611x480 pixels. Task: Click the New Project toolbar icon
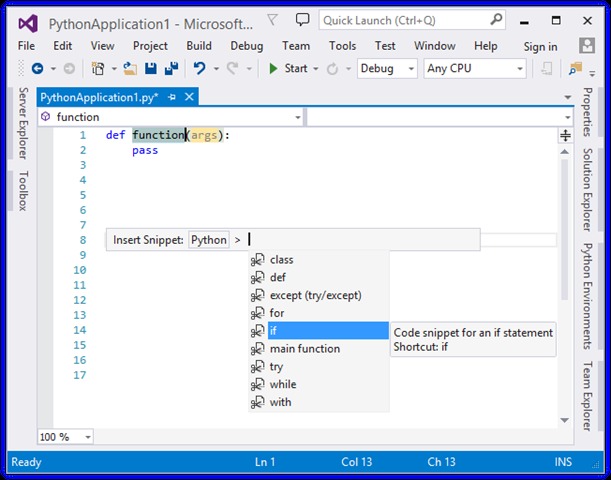pyautogui.click(x=99, y=68)
